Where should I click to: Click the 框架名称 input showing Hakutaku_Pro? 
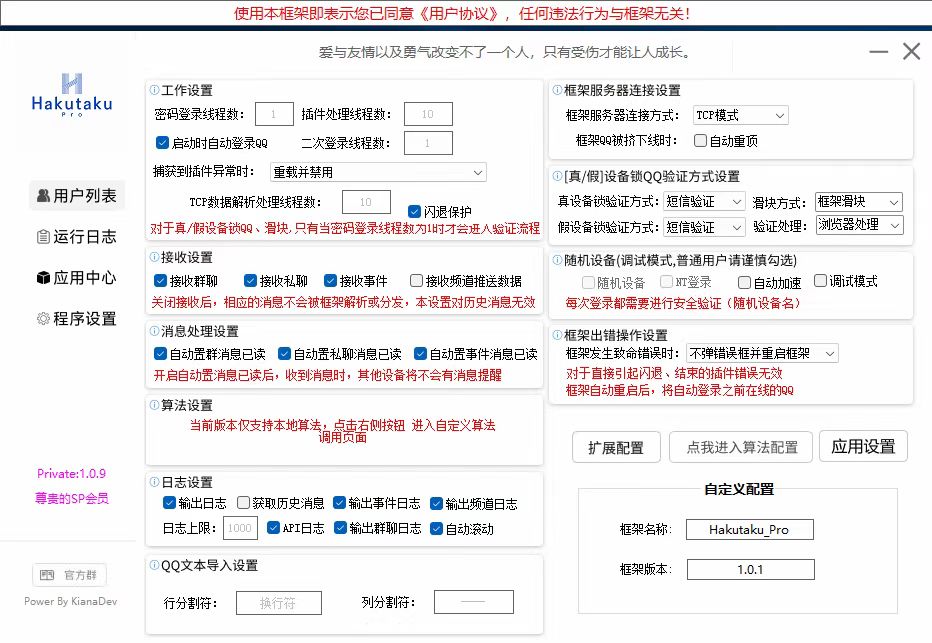click(x=749, y=529)
